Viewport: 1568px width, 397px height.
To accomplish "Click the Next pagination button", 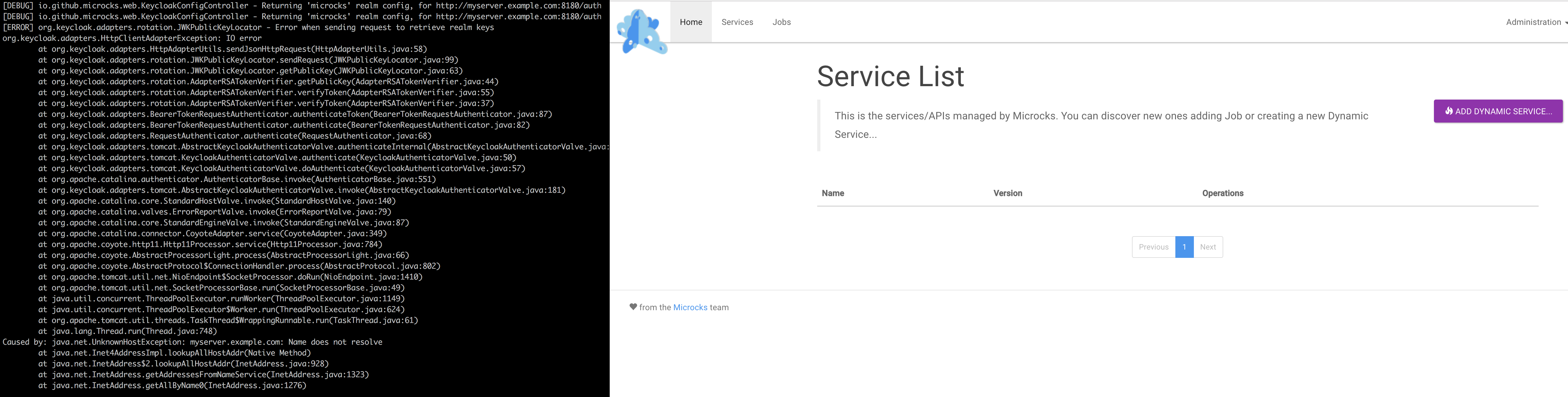I will click(1208, 247).
